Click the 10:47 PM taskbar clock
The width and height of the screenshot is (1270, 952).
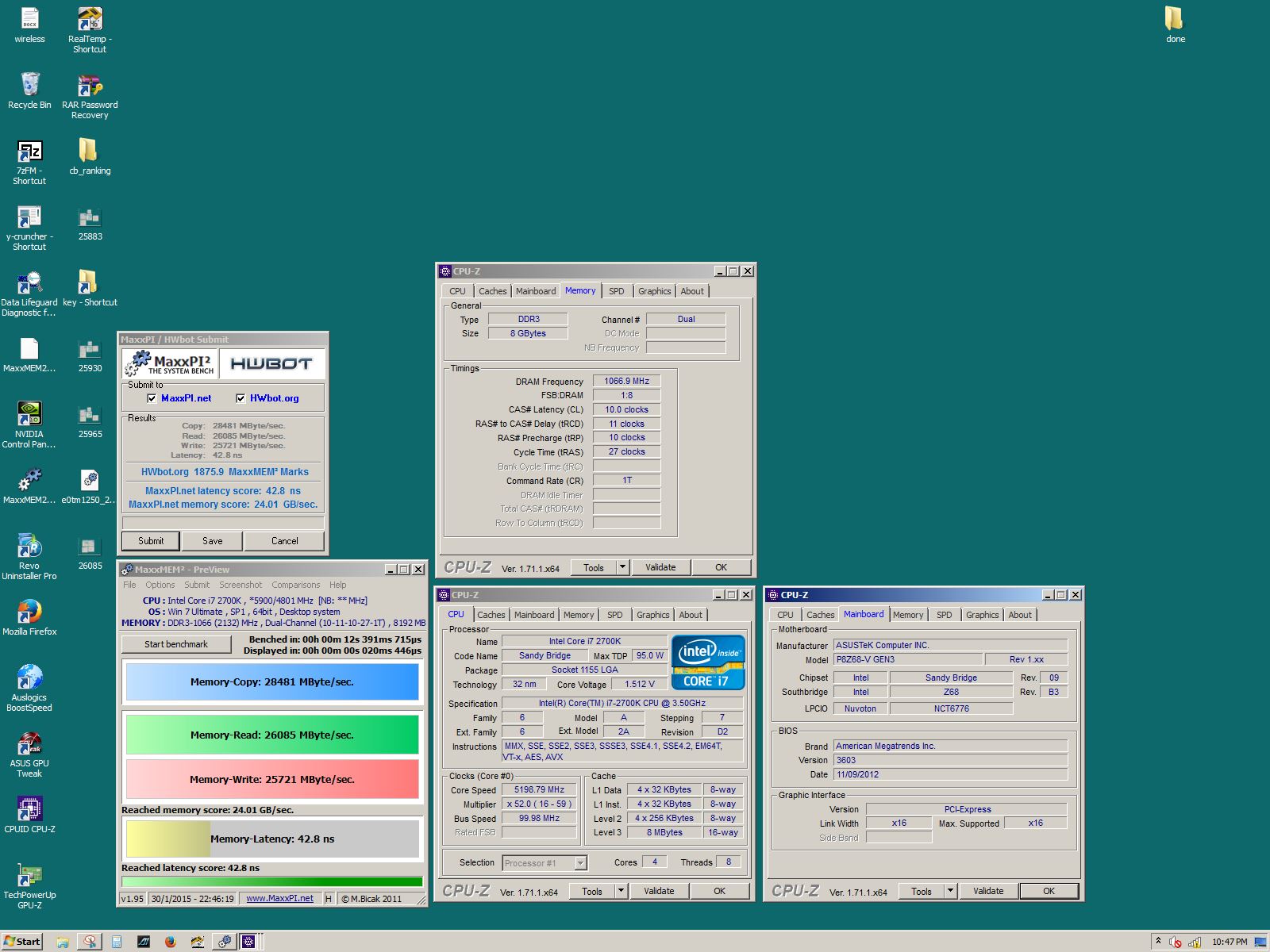pyautogui.click(x=1229, y=942)
